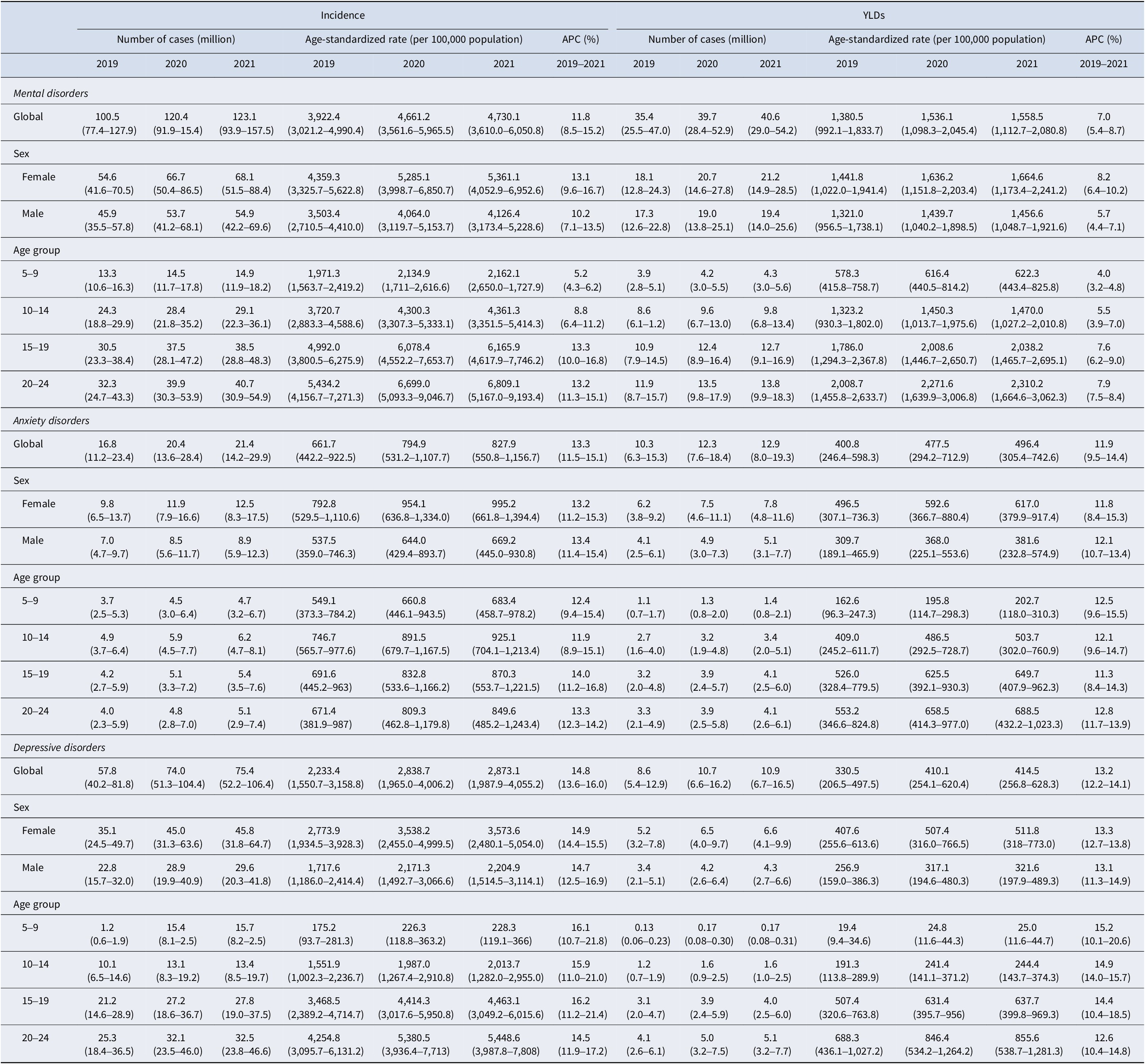Select the value "855.6"
1145x1064 pixels.
point(1027,1038)
